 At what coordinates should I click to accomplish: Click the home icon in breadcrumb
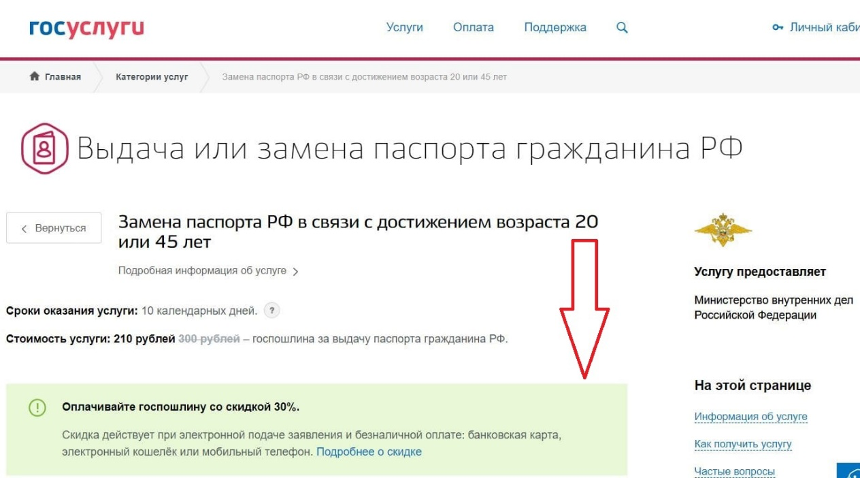click(x=34, y=76)
